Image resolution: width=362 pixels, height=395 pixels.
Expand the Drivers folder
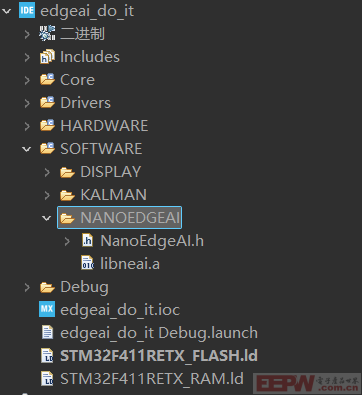27,103
